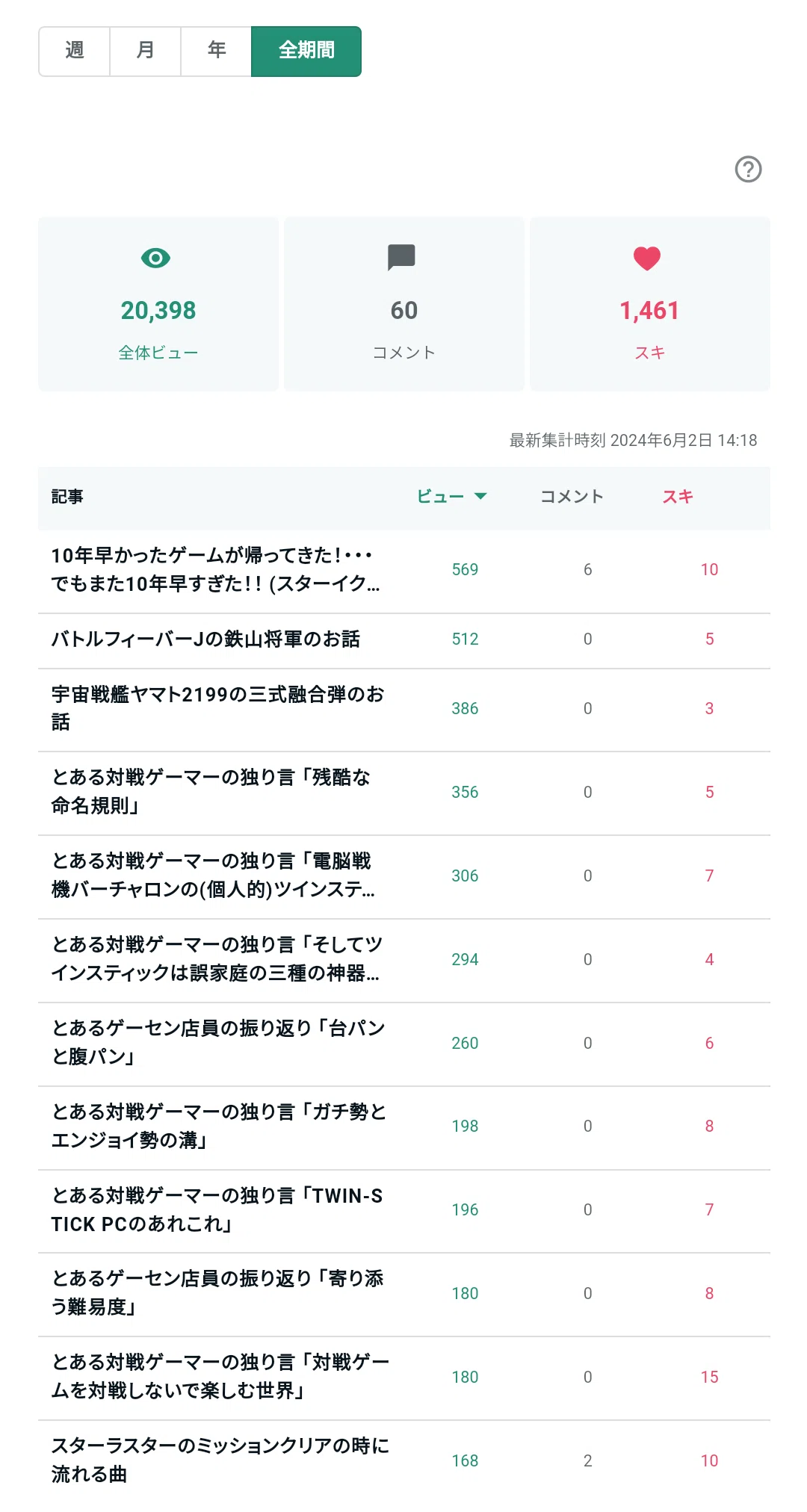
Task: Open article バトルフィーバーJの鉄山将軍のお話
Action: tap(205, 639)
